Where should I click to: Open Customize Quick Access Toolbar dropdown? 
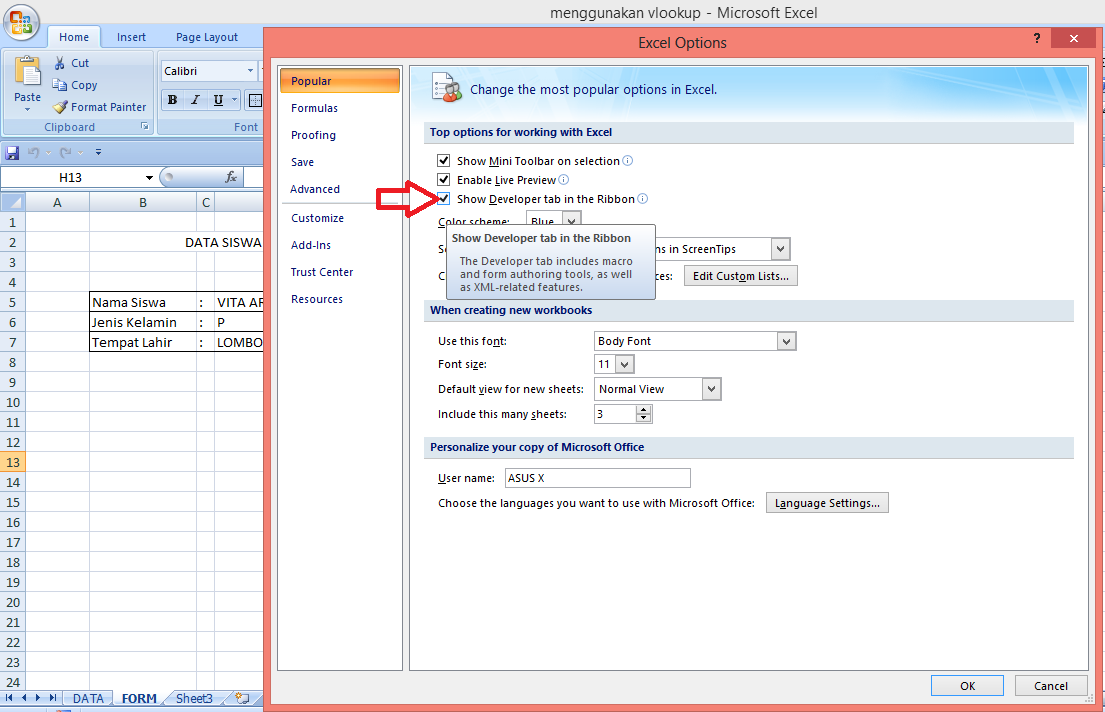click(x=98, y=152)
